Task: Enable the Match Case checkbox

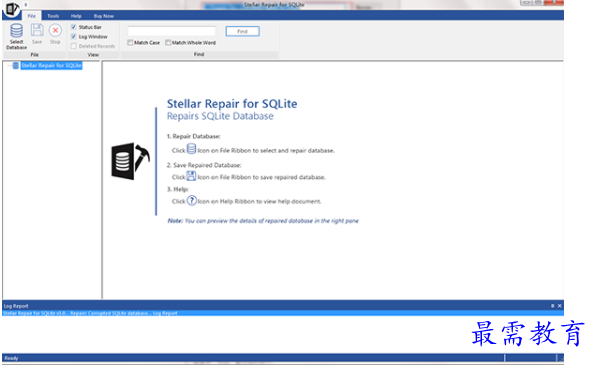Action: [x=130, y=42]
